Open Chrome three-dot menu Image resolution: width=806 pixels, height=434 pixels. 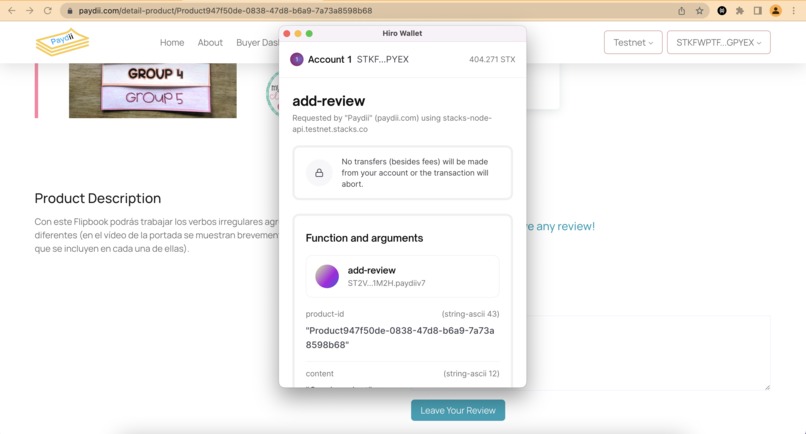click(x=794, y=11)
